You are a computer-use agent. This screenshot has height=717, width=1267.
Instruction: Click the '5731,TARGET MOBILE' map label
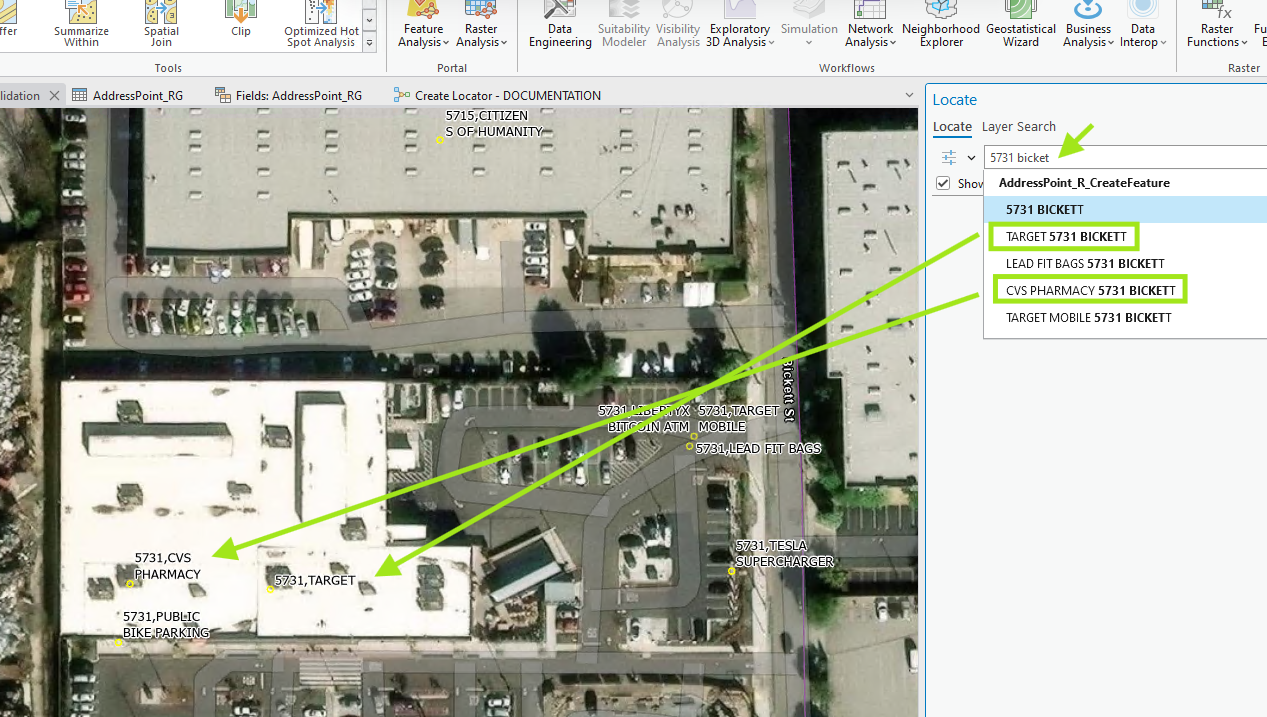(738, 419)
